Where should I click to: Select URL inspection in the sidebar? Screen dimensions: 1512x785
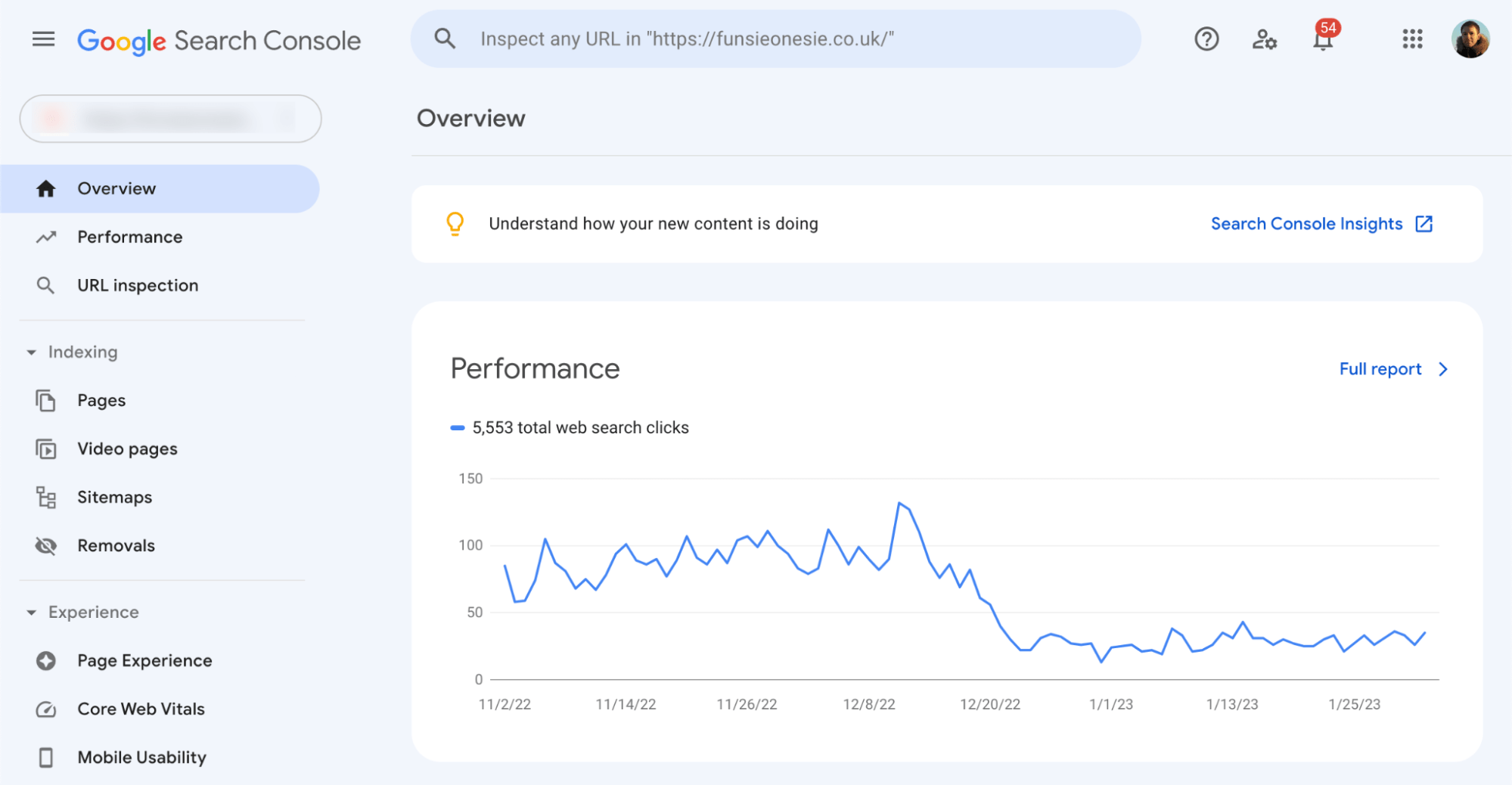tap(138, 285)
